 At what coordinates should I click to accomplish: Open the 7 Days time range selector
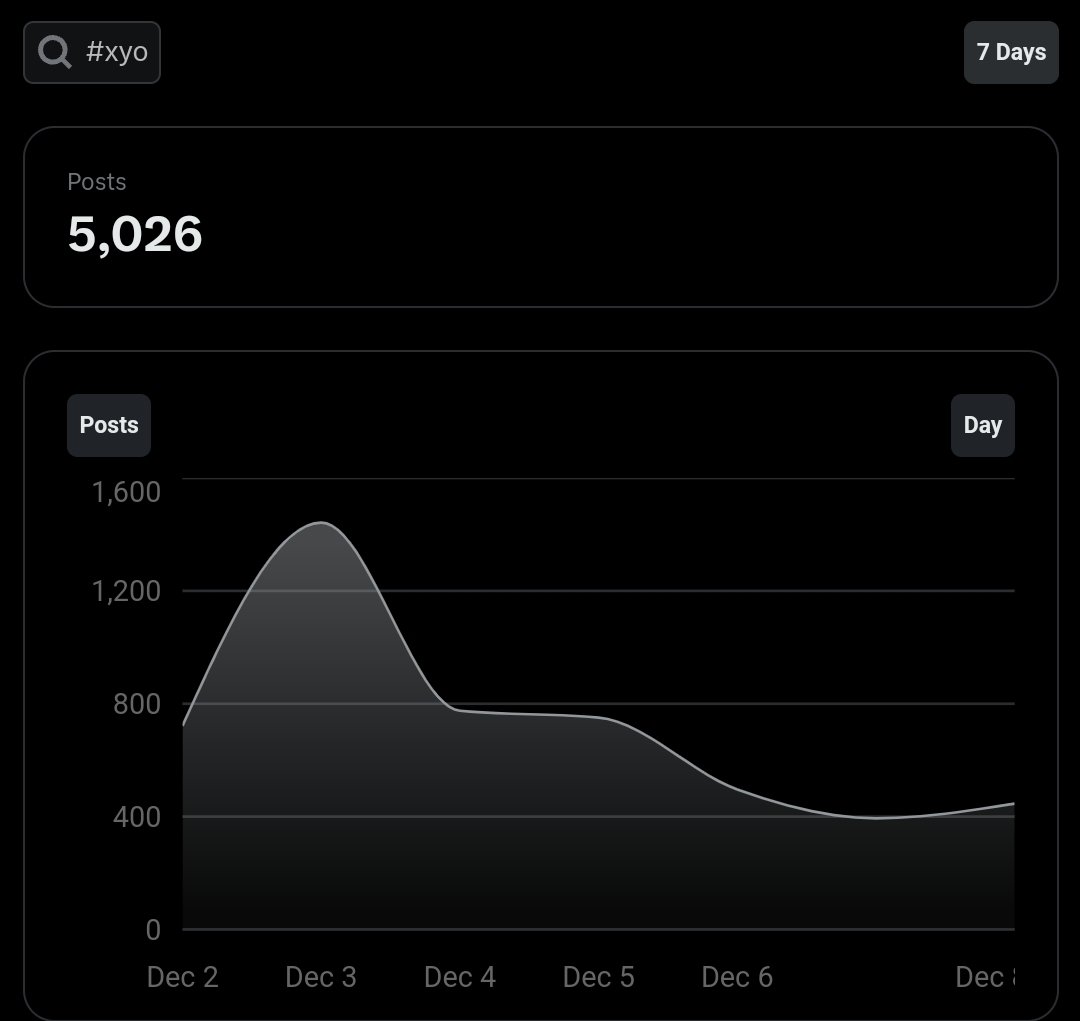tap(1011, 52)
